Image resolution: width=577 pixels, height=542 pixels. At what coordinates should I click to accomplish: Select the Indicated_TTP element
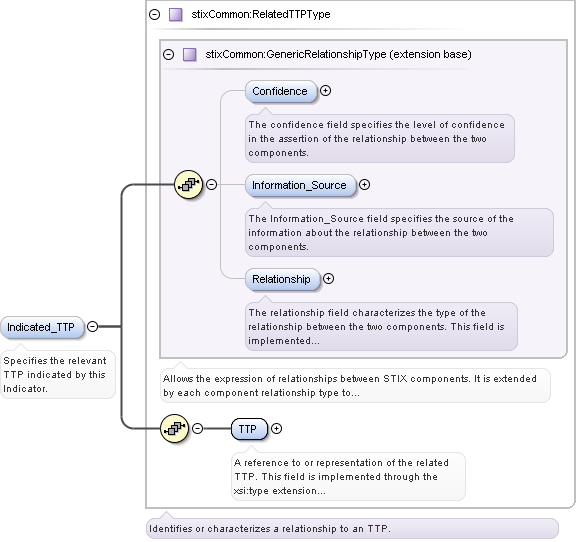[x=42, y=327]
